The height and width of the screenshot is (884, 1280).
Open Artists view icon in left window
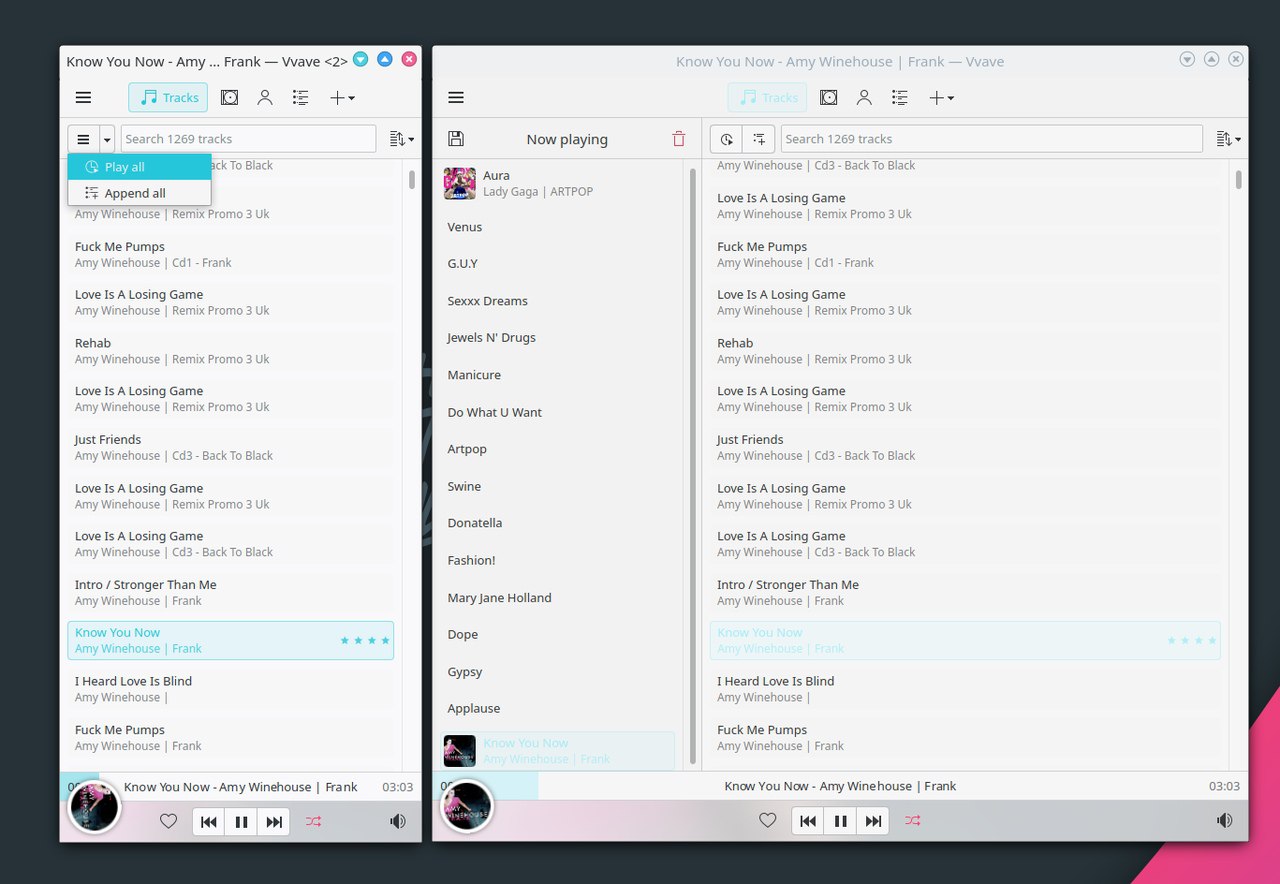tap(265, 98)
